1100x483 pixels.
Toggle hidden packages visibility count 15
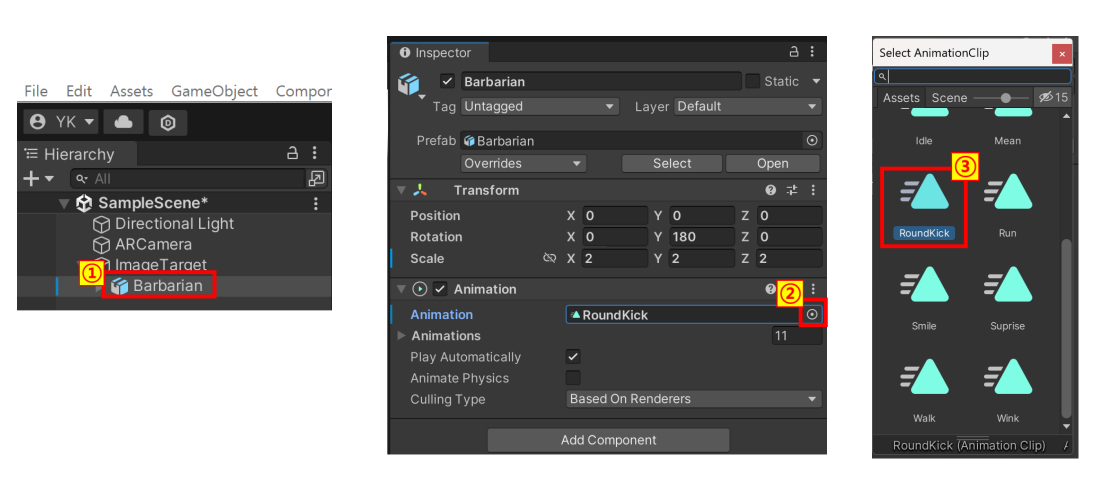[1053, 98]
